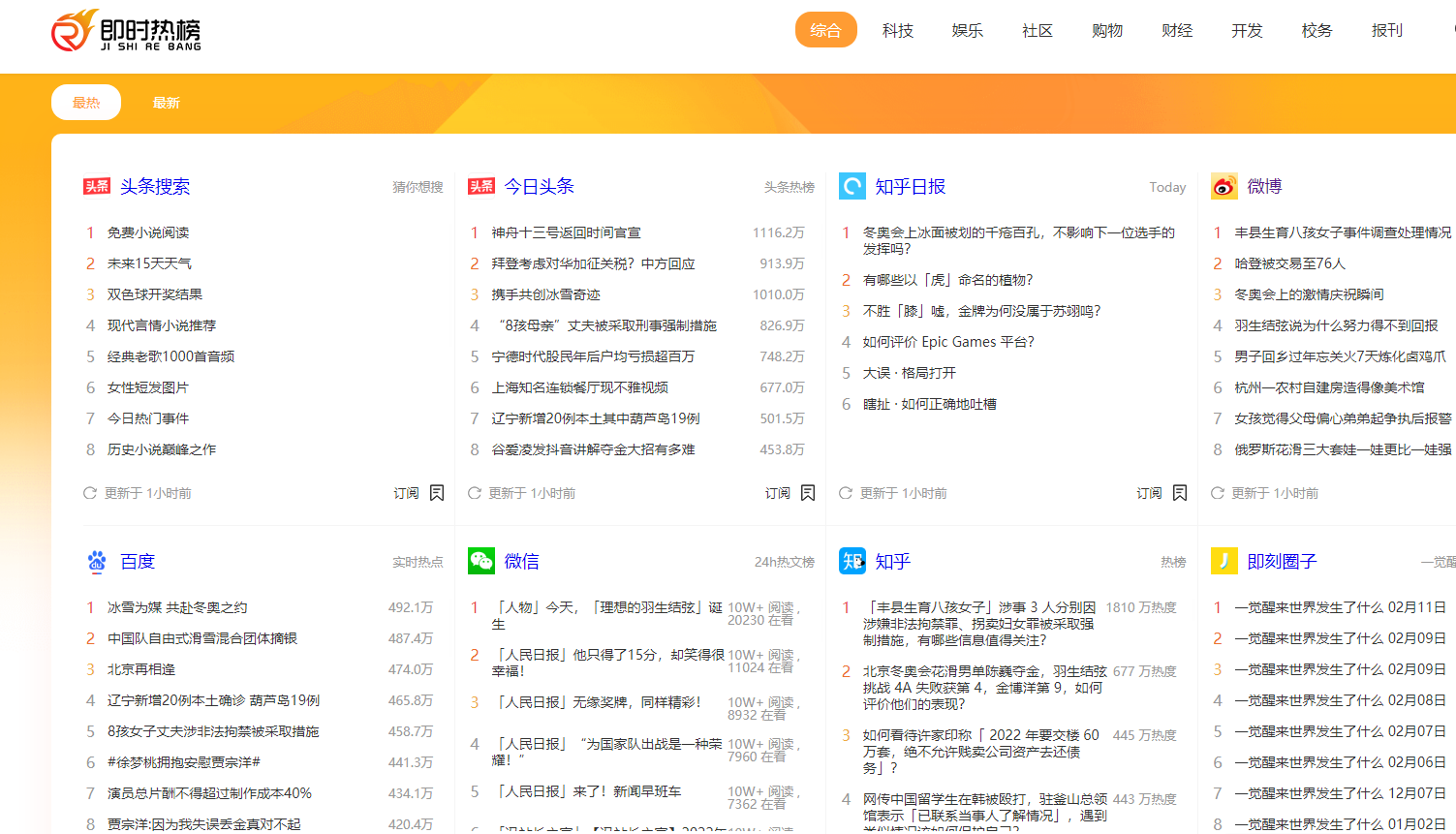The width and height of the screenshot is (1456, 834).
Task: Open the 今日头条 source icon
Action: pyautogui.click(x=481, y=186)
